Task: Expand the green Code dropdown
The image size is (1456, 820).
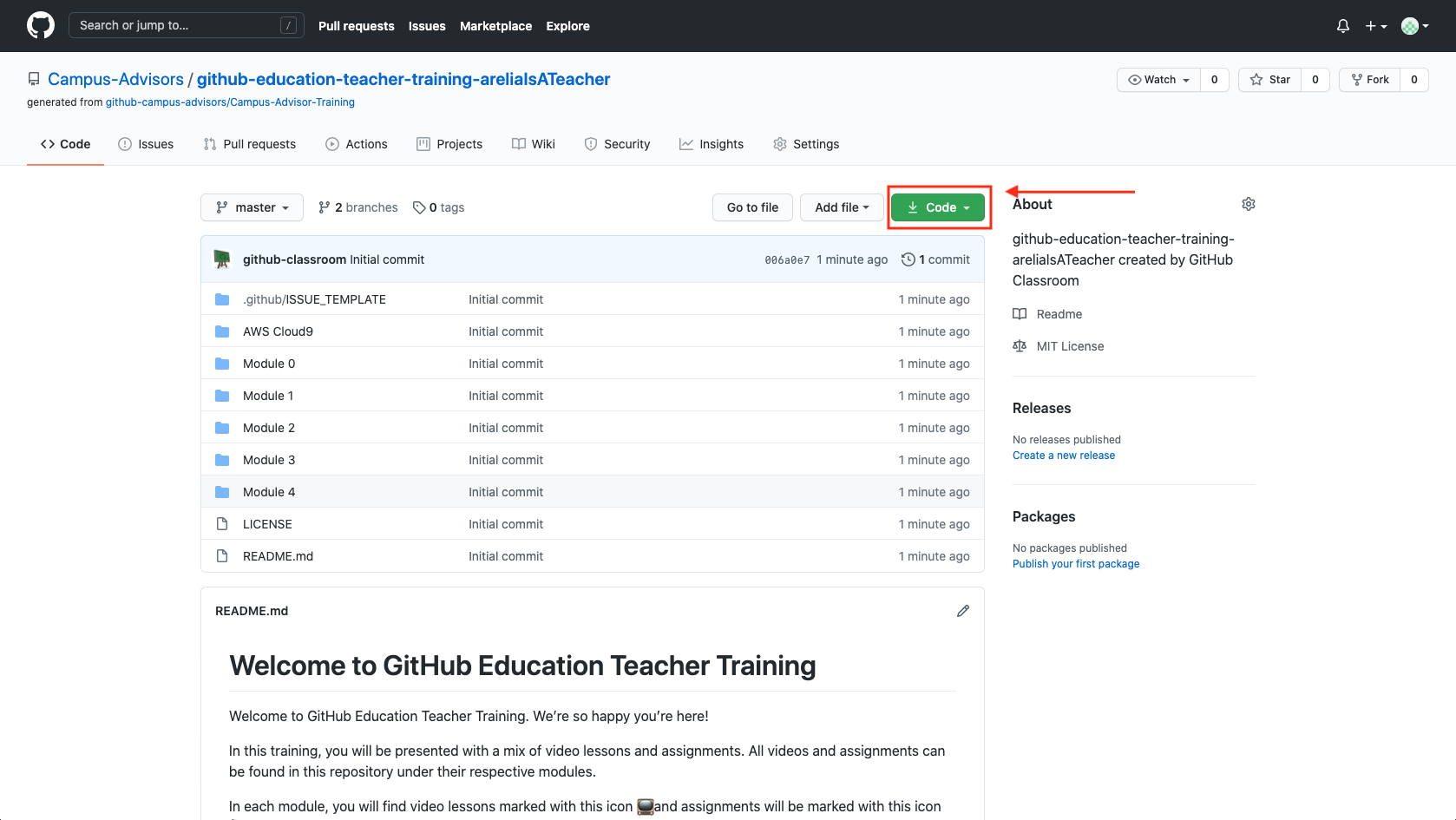Action: pos(938,207)
